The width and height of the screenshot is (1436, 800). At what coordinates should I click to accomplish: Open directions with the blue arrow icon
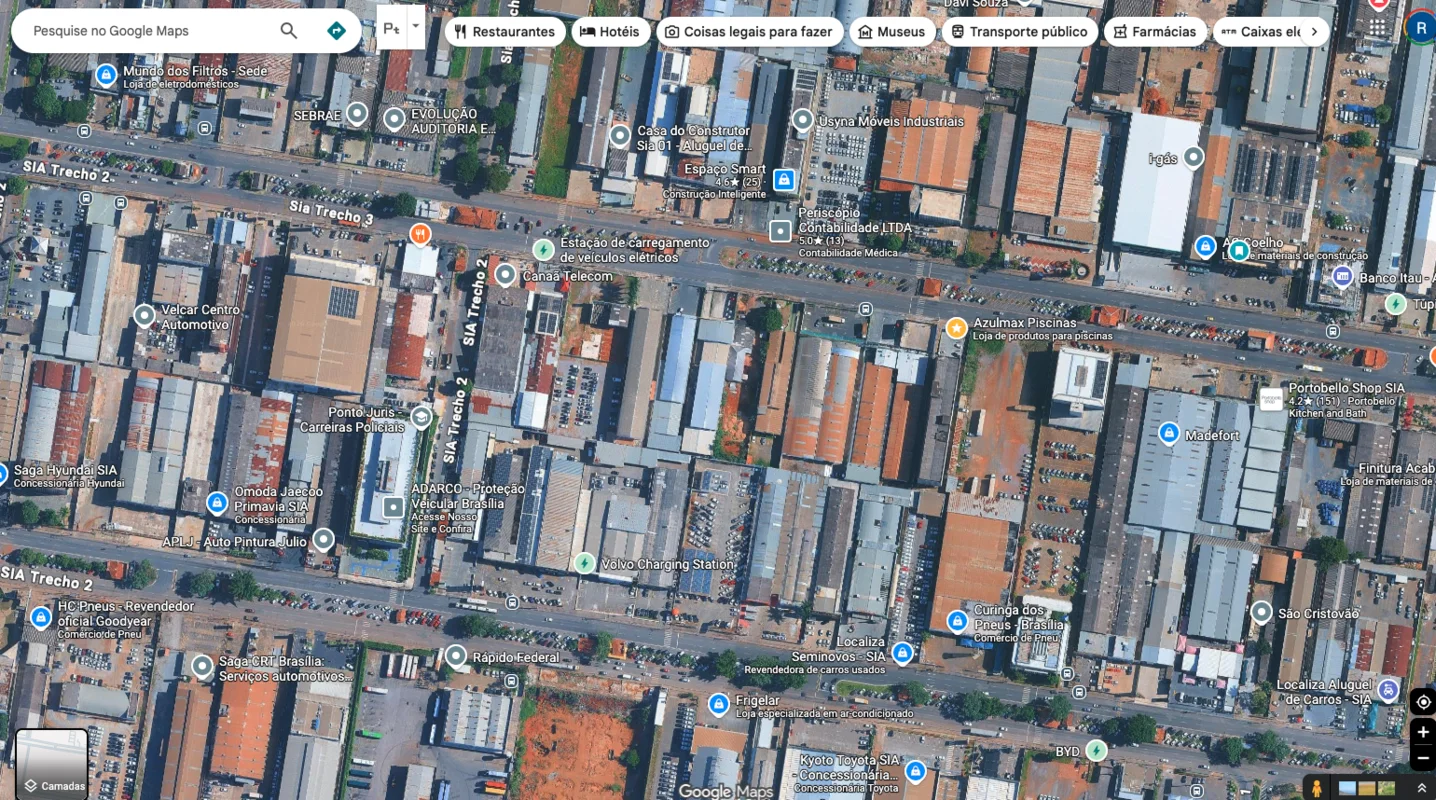[337, 31]
